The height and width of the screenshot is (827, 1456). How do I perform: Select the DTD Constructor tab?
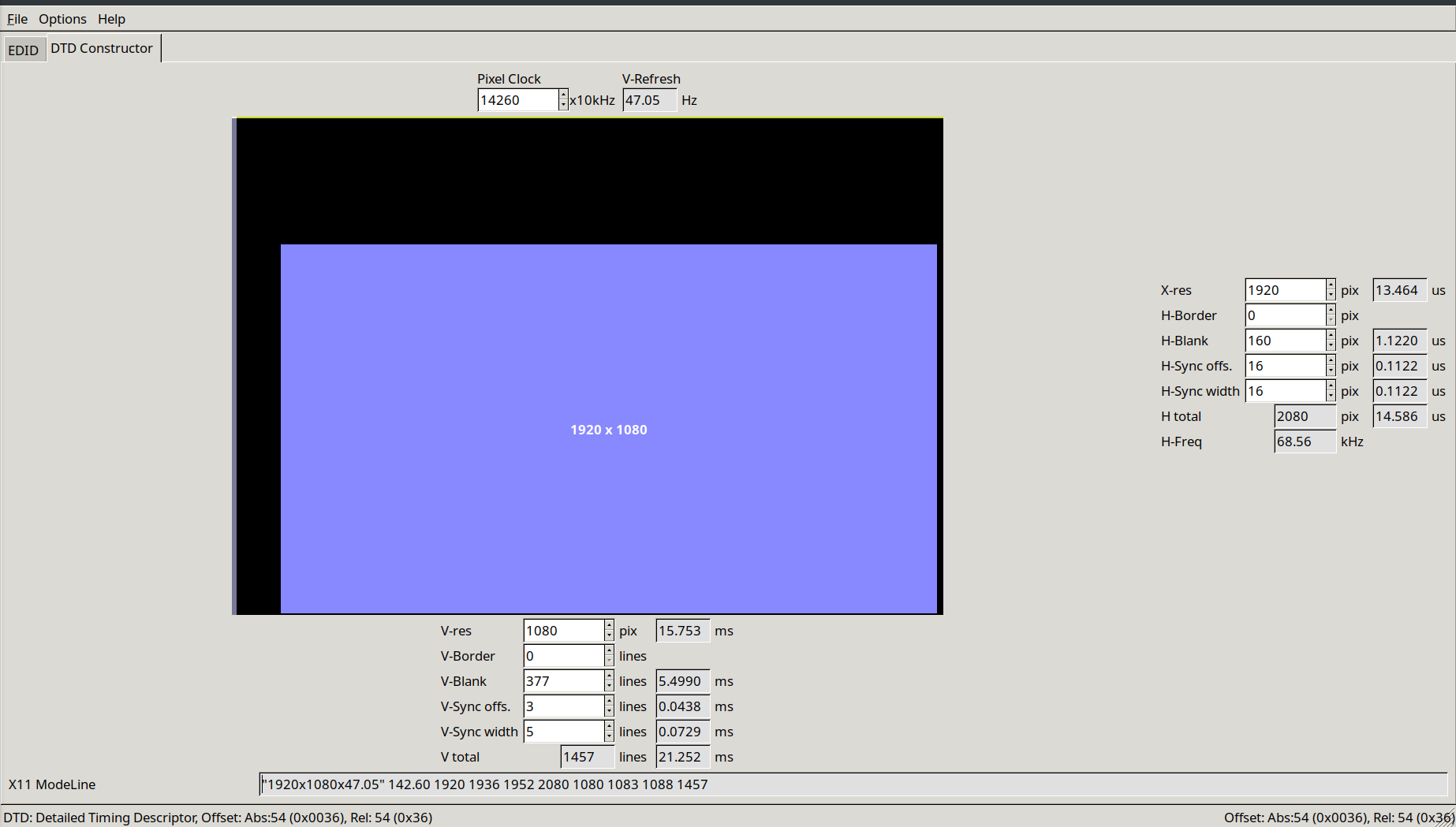point(102,48)
